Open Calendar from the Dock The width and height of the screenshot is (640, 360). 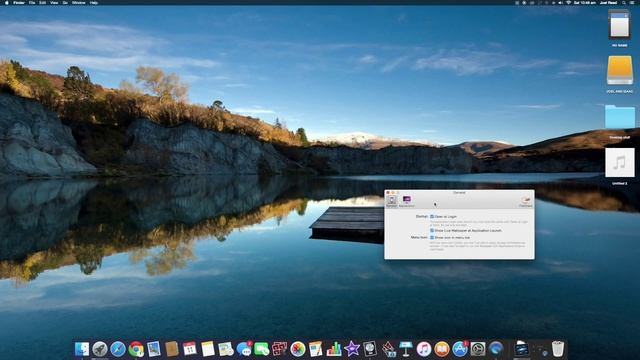190,349
